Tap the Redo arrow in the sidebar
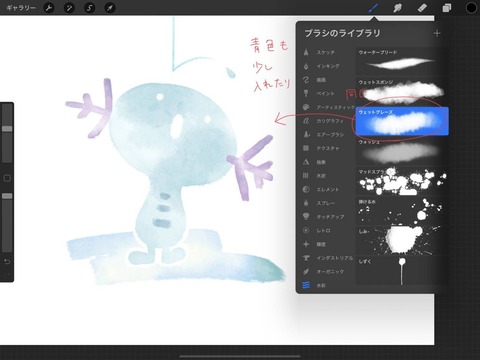This screenshot has width=480, height=360. (7, 275)
